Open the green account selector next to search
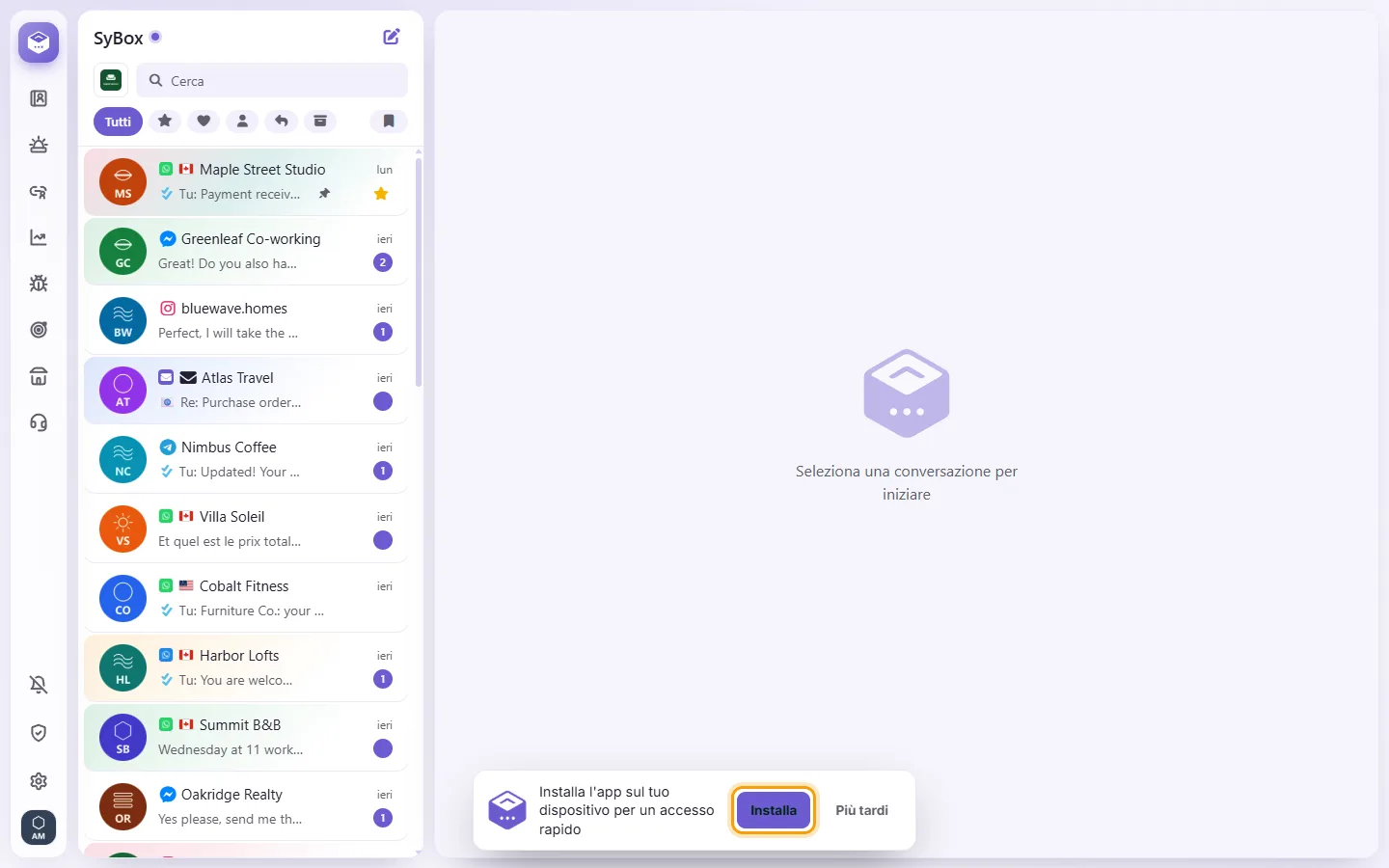This screenshot has width=1389, height=868. point(111,80)
